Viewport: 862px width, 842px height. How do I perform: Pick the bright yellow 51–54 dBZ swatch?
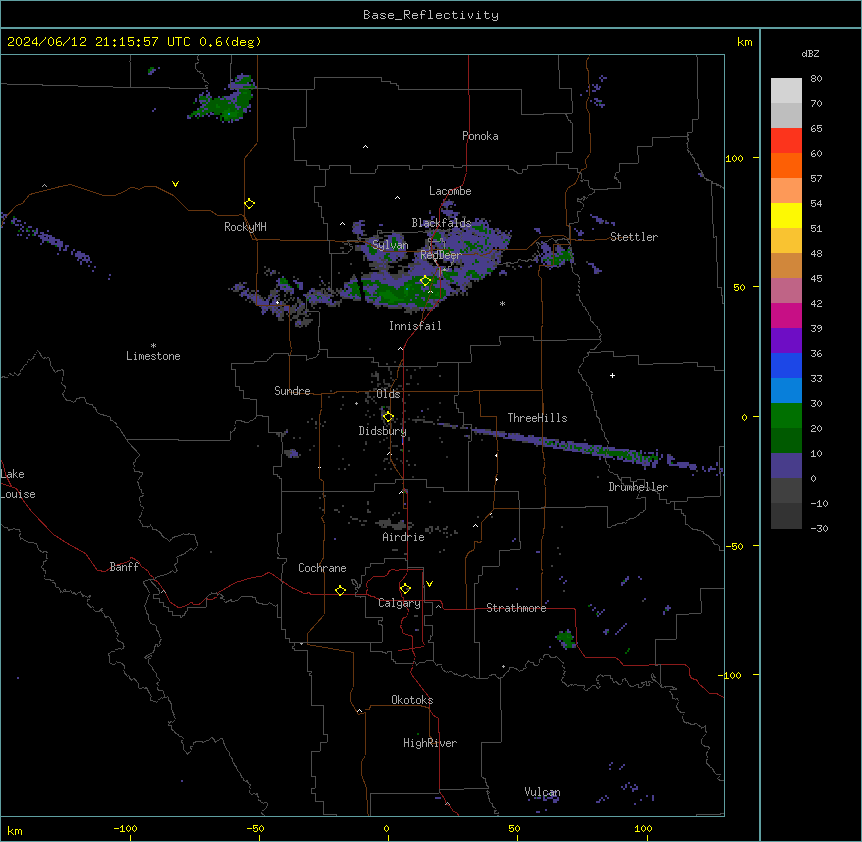click(786, 215)
